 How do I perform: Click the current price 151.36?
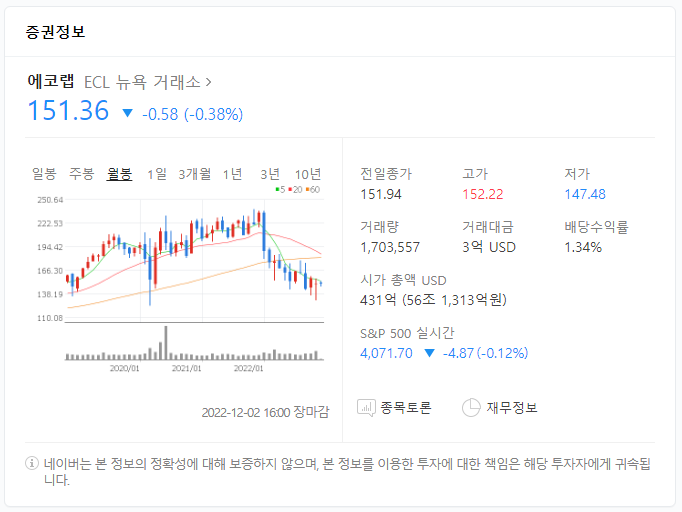[x=68, y=111]
